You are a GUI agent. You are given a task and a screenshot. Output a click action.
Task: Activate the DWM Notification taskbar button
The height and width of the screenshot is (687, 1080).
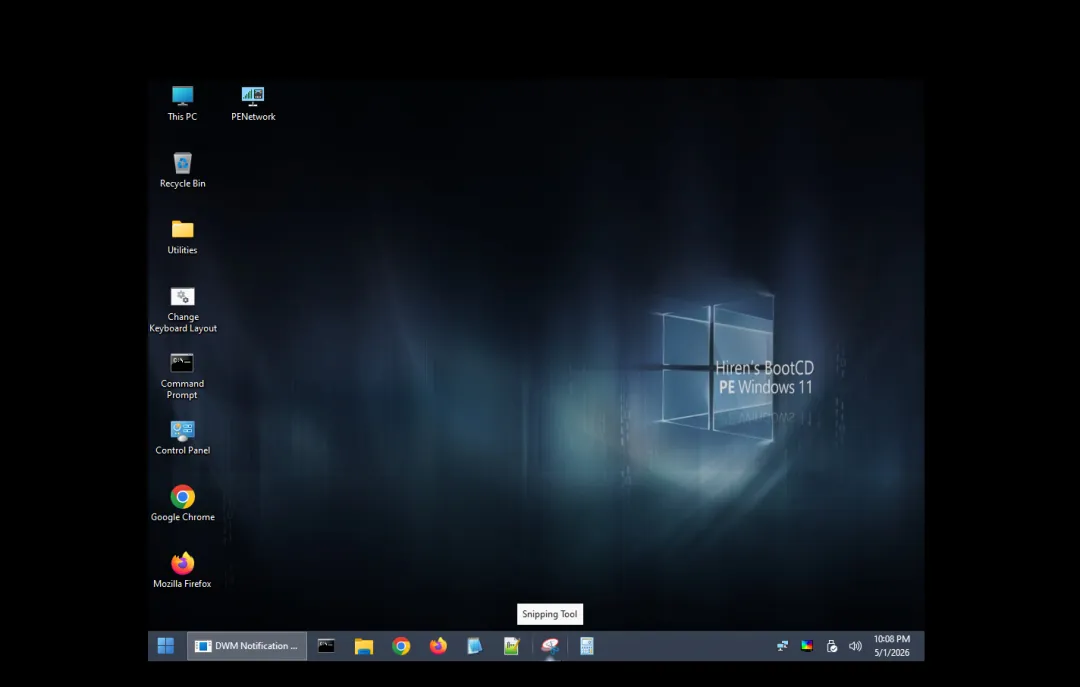[247, 646]
